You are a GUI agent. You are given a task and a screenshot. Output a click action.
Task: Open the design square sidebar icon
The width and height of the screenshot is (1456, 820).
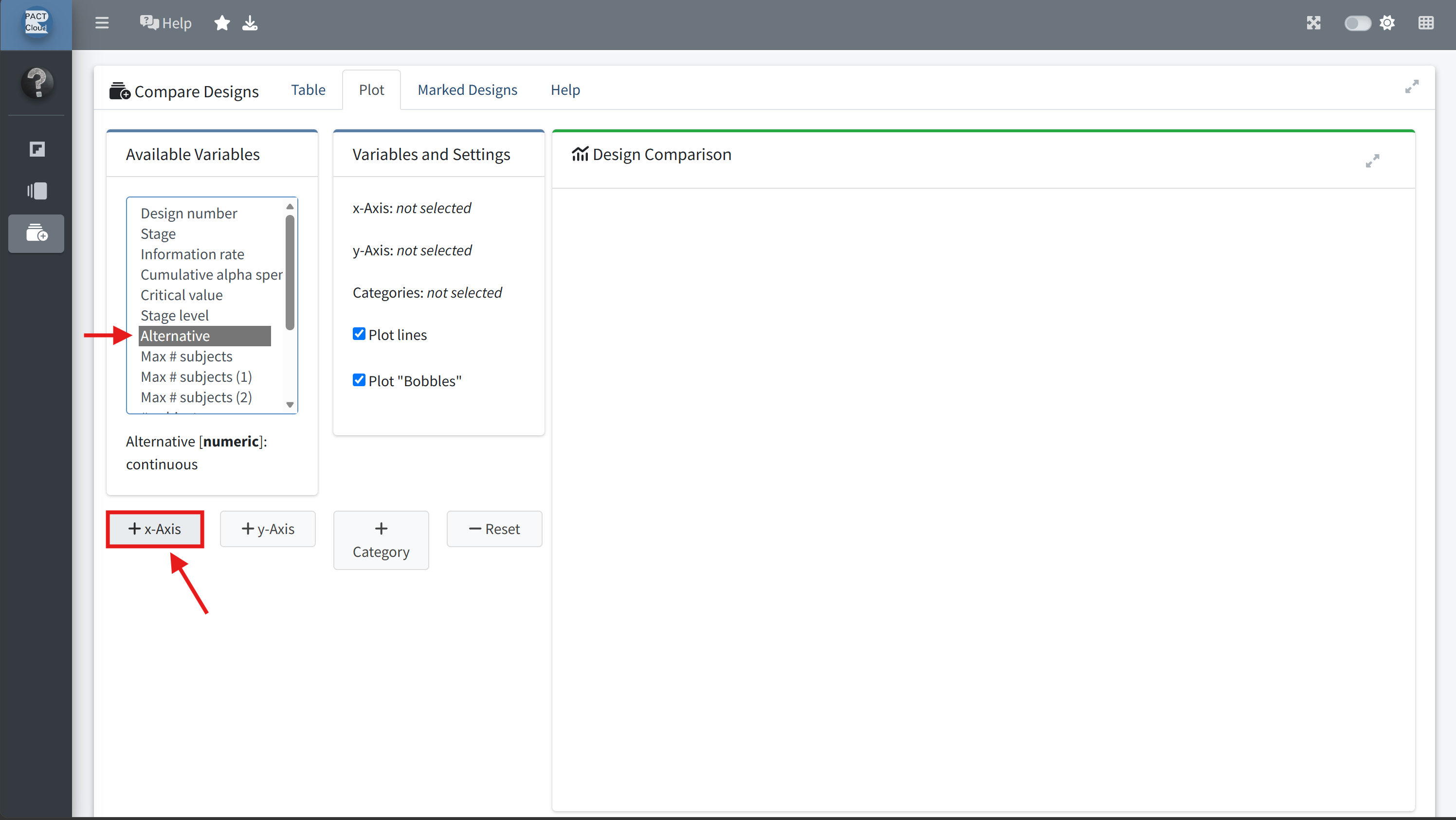pos(36,149)
